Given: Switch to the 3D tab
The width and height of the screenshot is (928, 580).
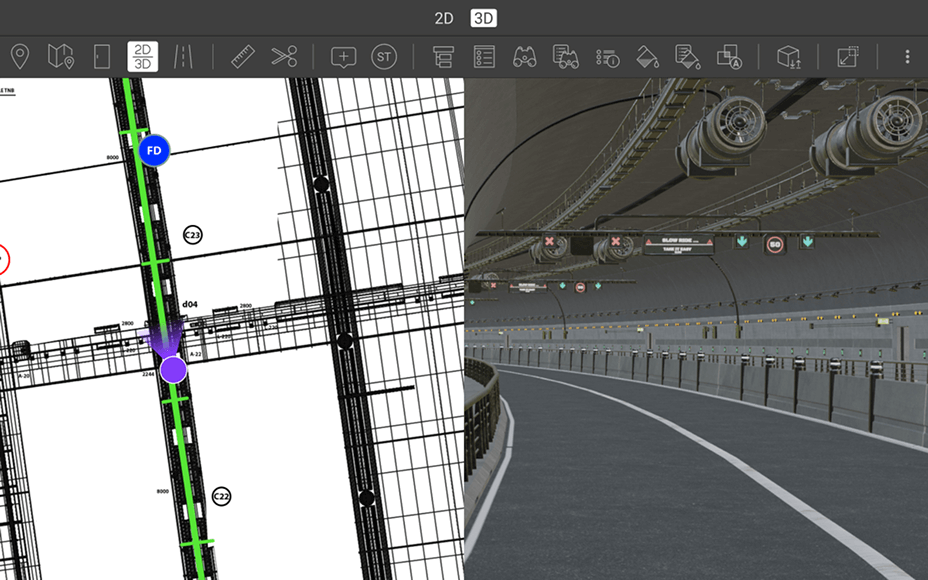Looking at the screenshot, I should tap(482, 17).
